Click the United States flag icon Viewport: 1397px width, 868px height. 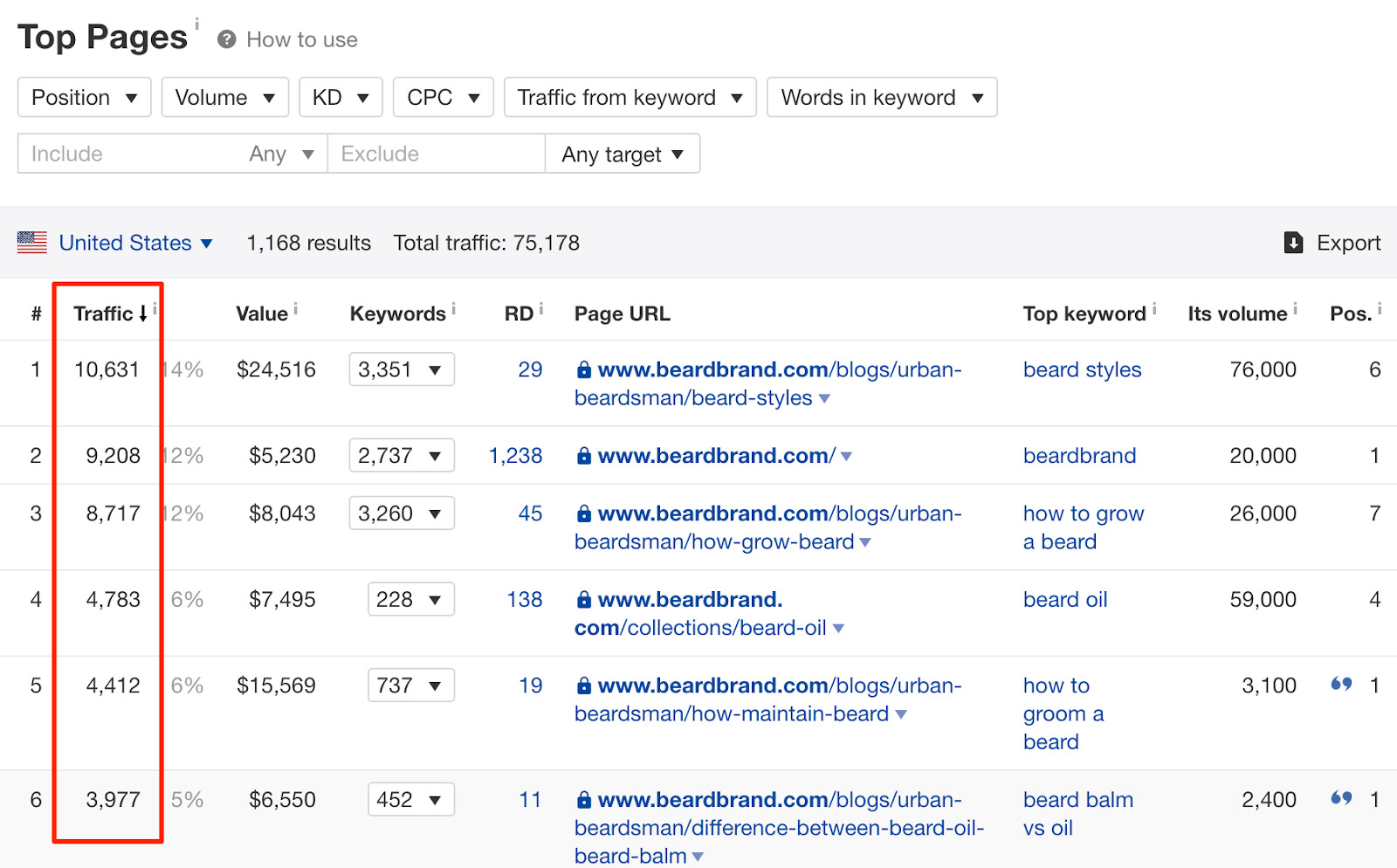[32, 243]
